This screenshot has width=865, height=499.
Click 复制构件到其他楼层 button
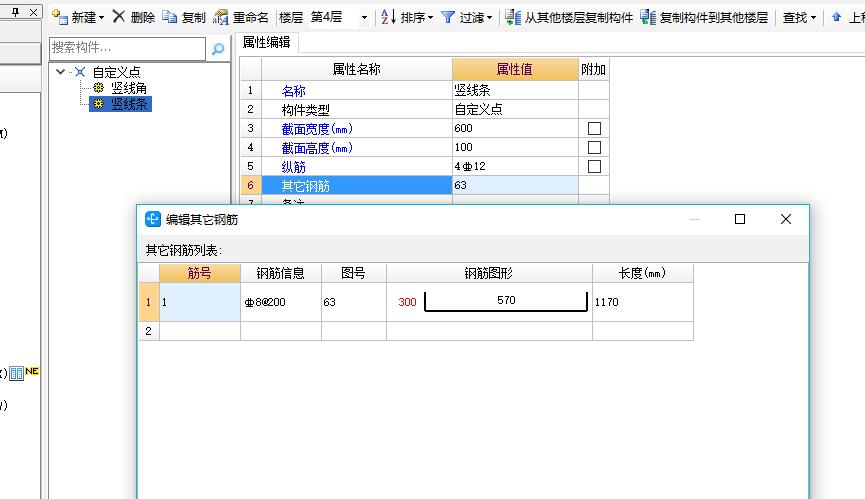tap(704, 18)
